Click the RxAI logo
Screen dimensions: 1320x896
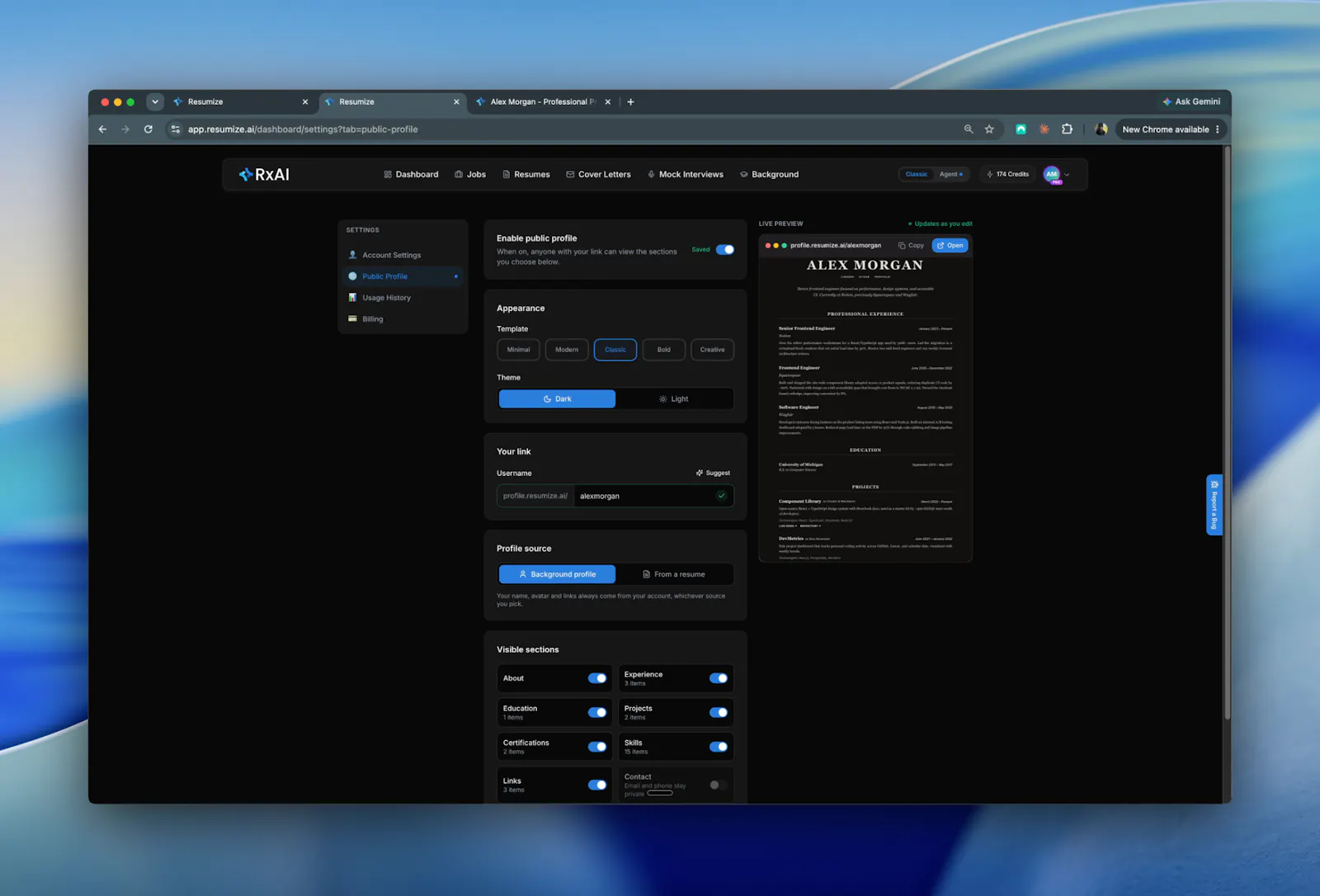(x=264, y=174)
